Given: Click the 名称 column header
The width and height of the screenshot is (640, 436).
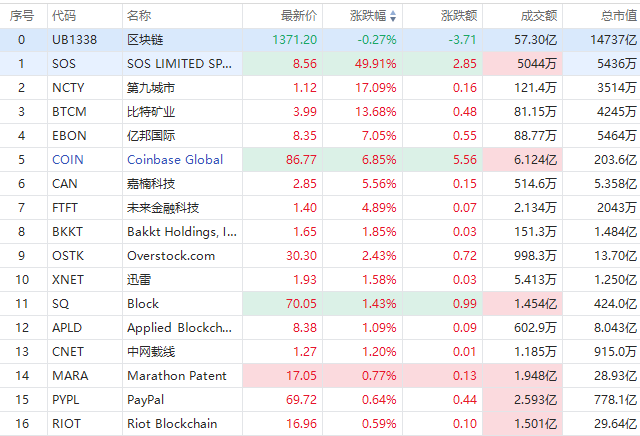Looking at the screenshot, I should point(139,16).
